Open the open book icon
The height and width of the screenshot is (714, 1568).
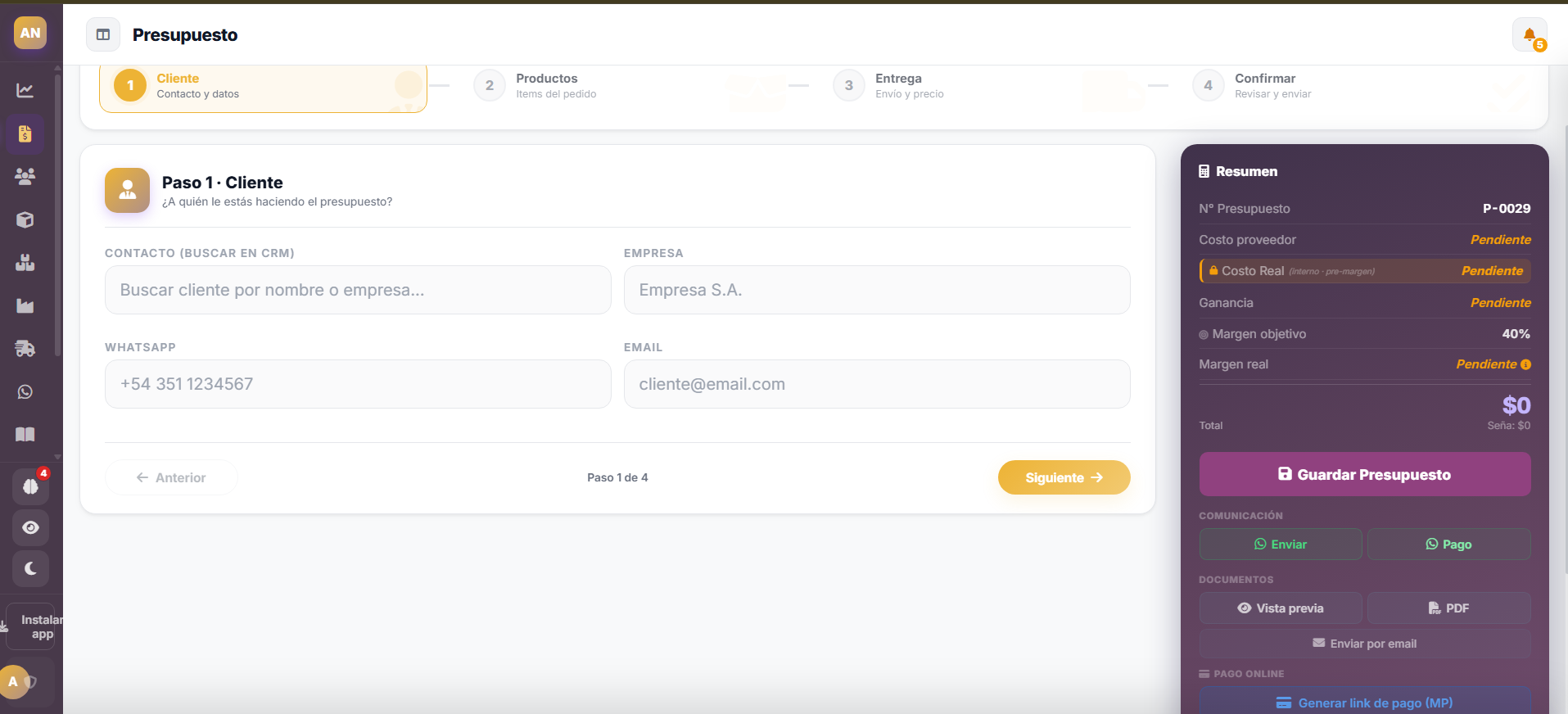click(25, 435)
